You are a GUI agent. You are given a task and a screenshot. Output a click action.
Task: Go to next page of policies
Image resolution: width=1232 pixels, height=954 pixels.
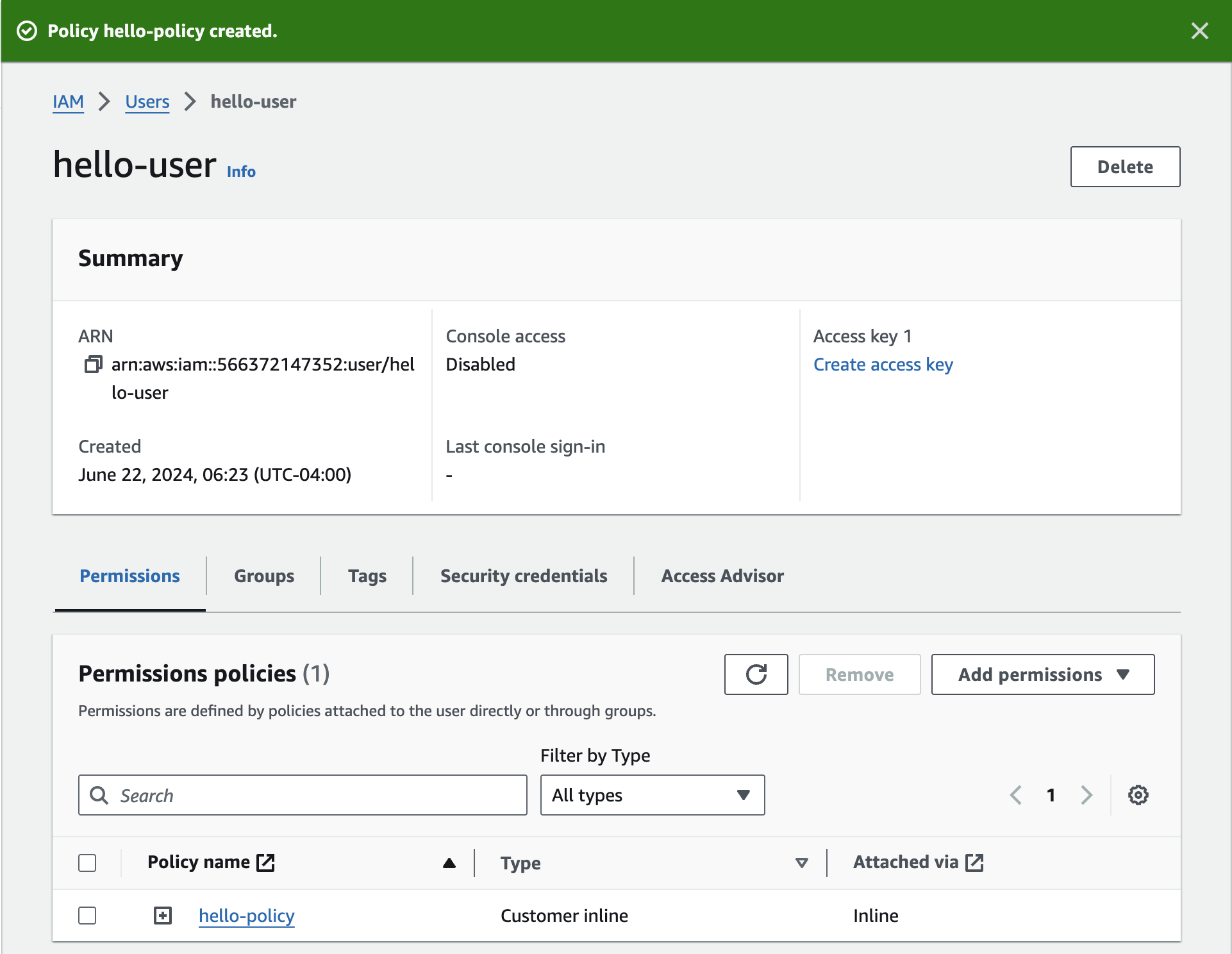1086,795
